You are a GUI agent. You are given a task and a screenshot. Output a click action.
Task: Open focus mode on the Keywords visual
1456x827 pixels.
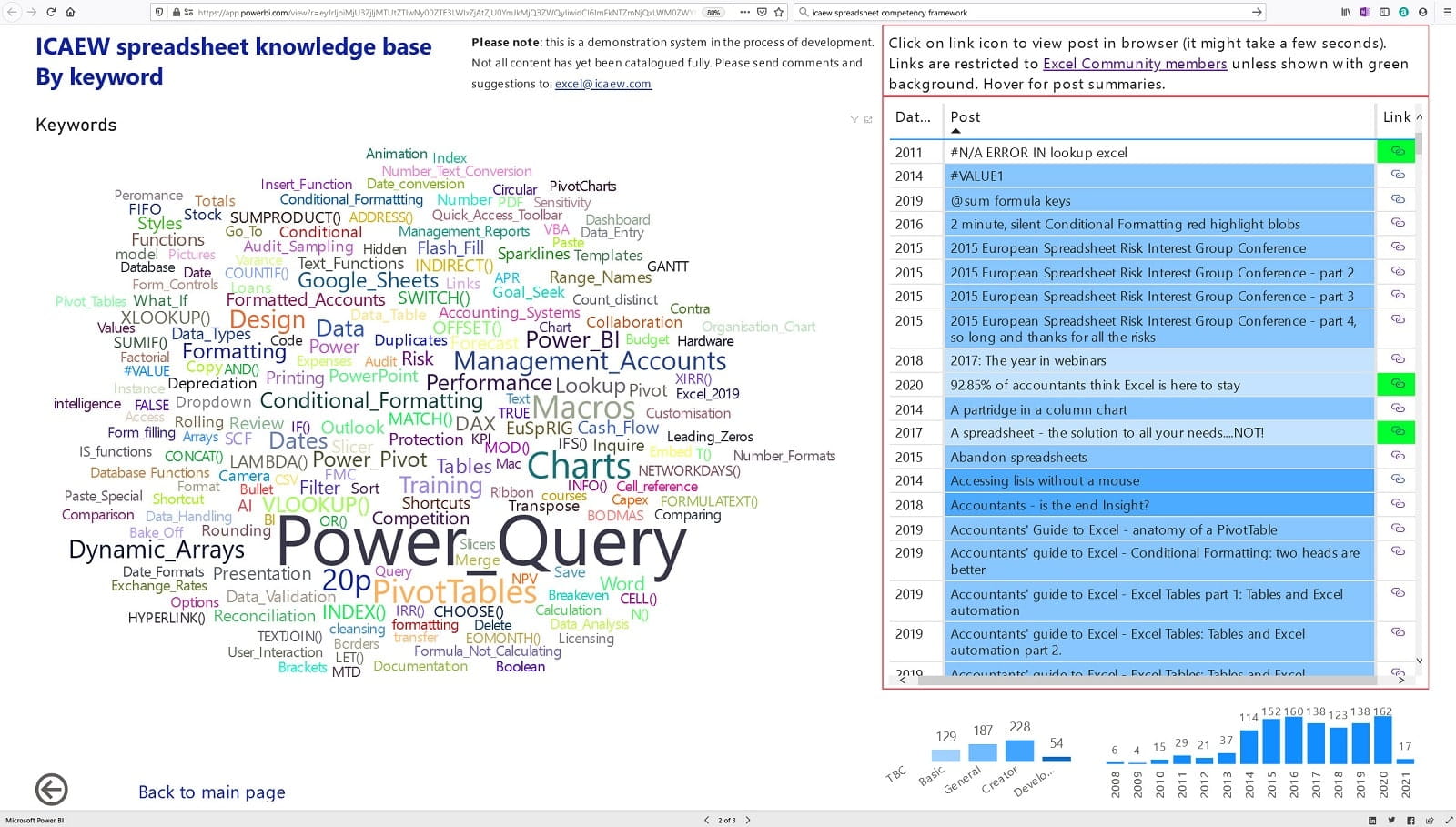(x=867, y=119)
